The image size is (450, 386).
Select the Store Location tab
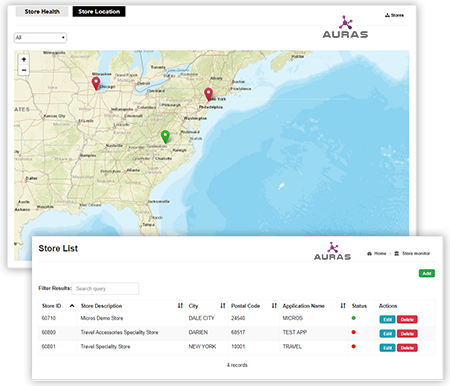99,12
